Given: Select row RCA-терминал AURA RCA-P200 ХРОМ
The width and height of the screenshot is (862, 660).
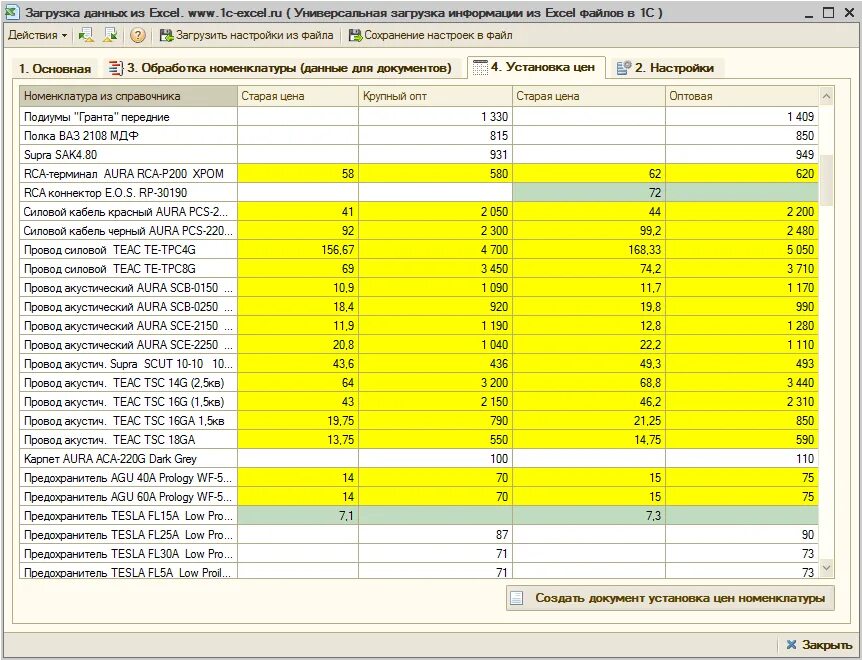Looking at the screenshot, I should coord(419,174).
